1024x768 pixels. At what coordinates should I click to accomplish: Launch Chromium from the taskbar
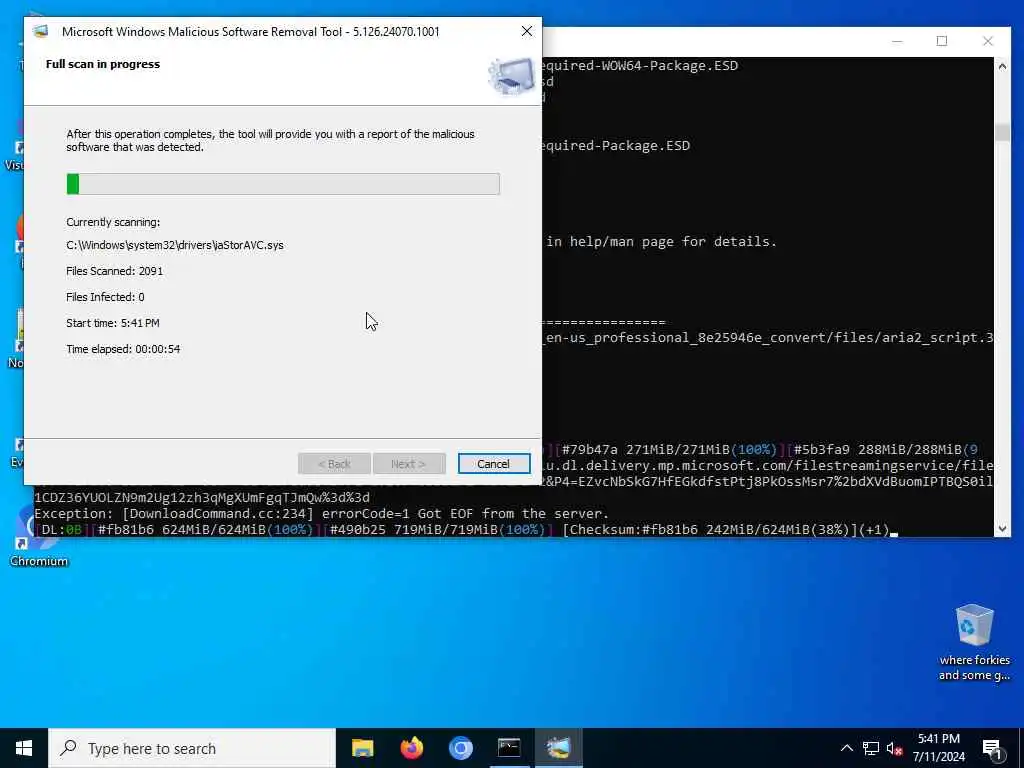(460, 748)
